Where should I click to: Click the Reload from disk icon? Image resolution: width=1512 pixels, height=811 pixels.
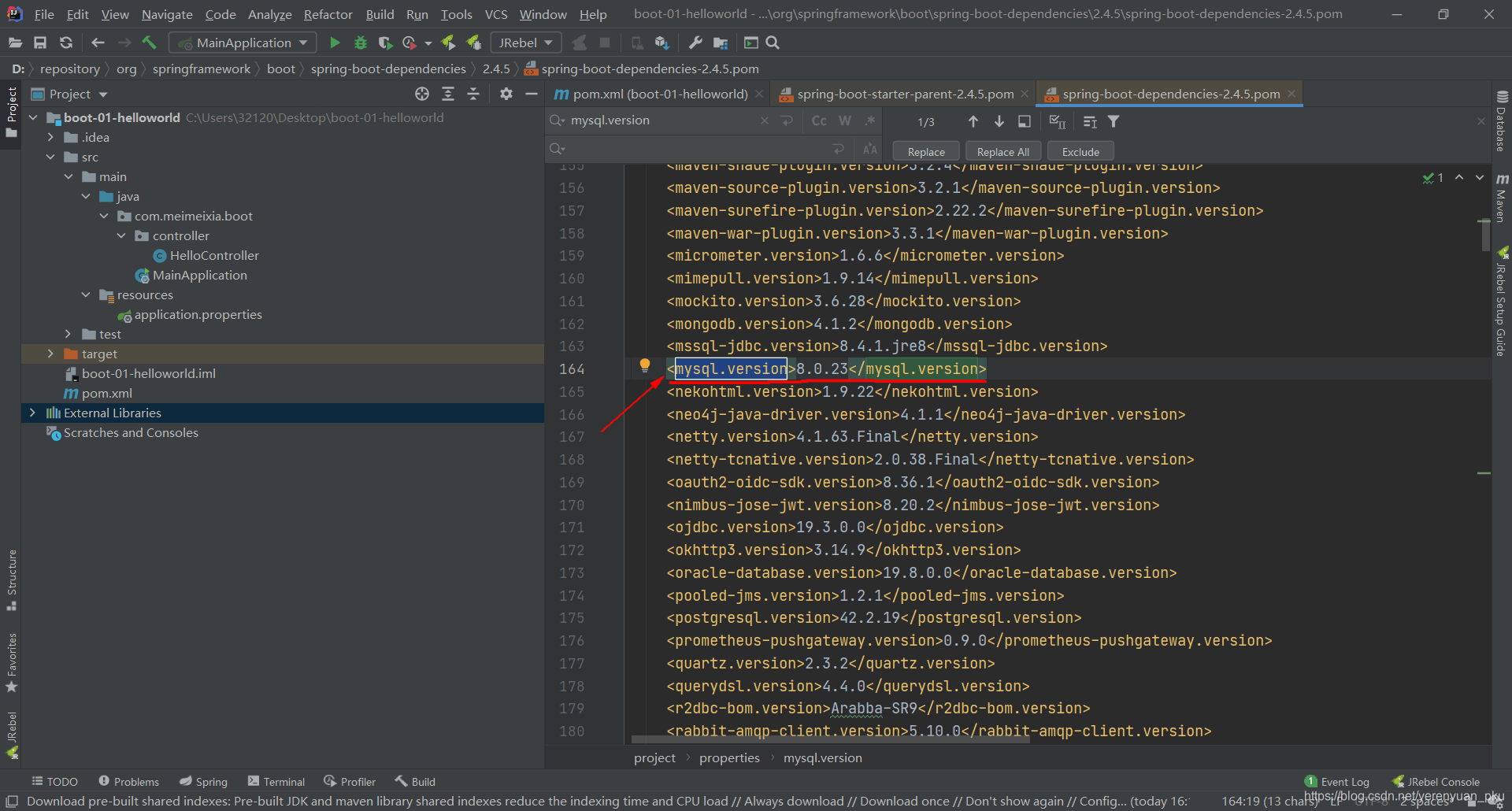66,43
